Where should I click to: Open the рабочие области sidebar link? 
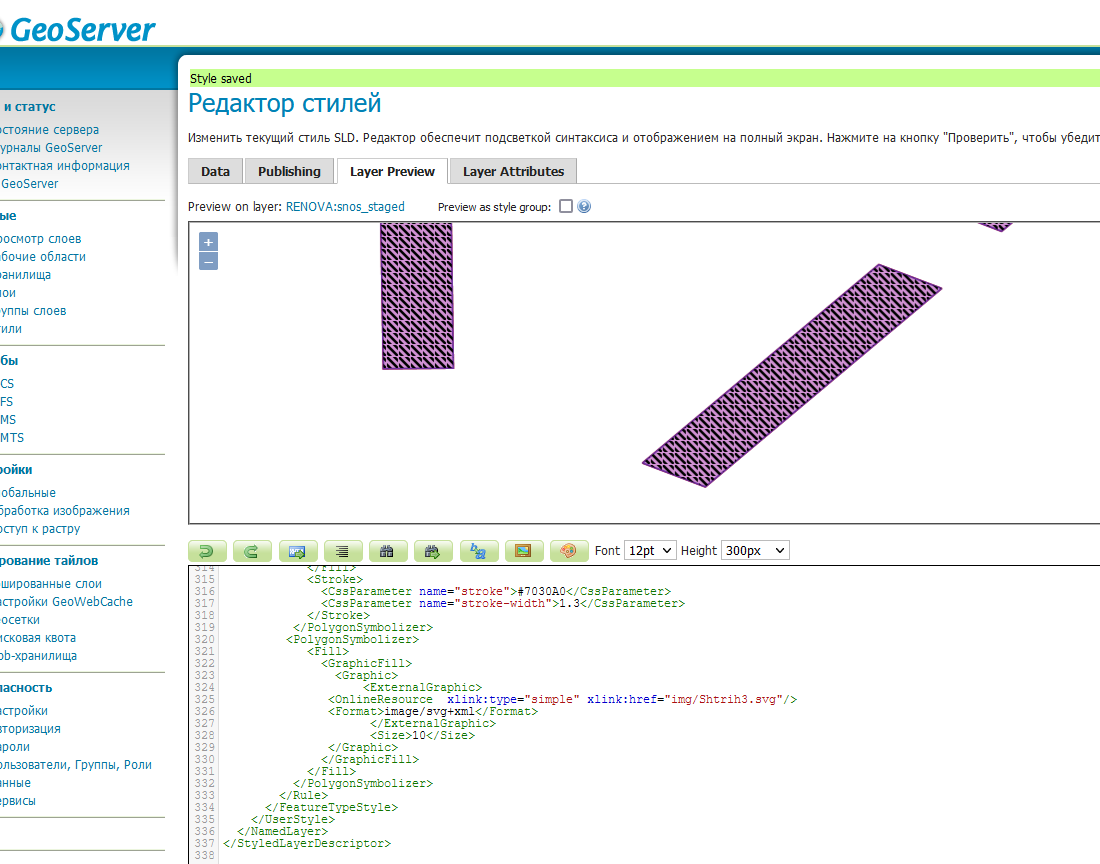tap(43, 257)
